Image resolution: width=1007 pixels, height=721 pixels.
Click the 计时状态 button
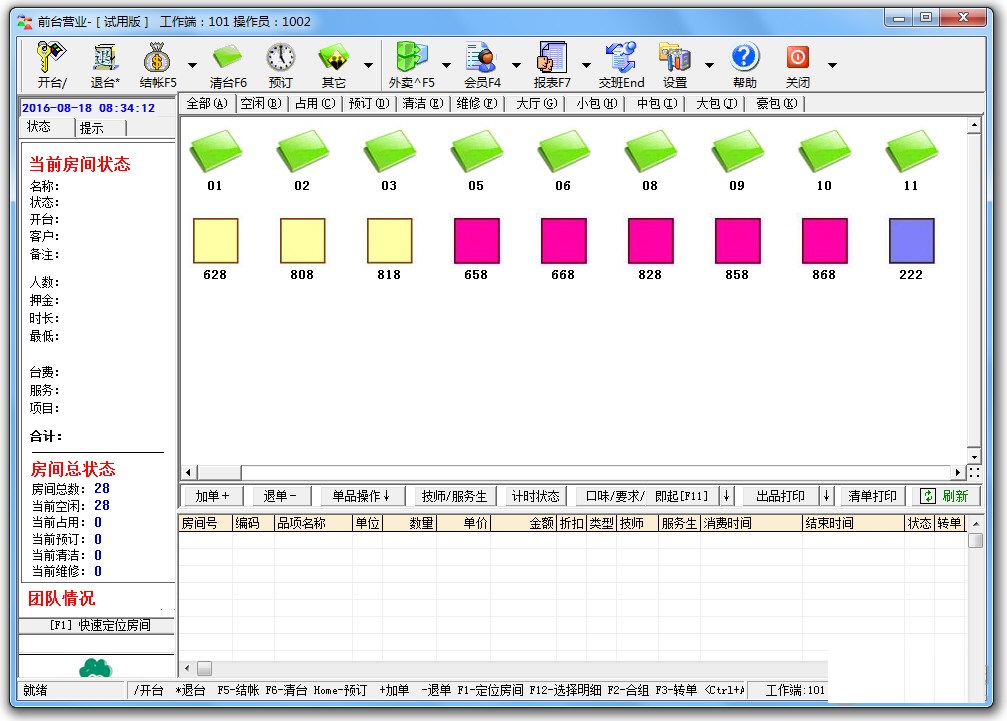coord(535,496)
